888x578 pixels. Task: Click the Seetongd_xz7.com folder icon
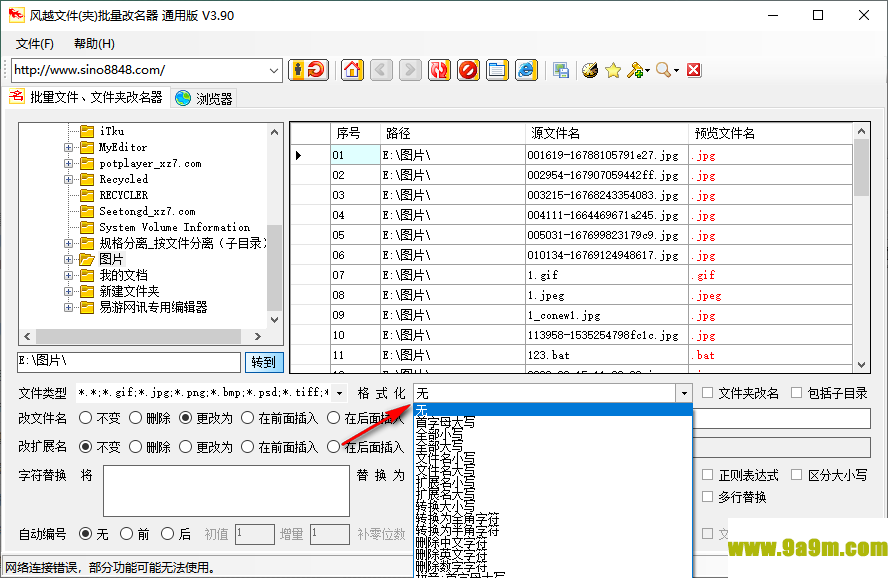click(87, 211)
